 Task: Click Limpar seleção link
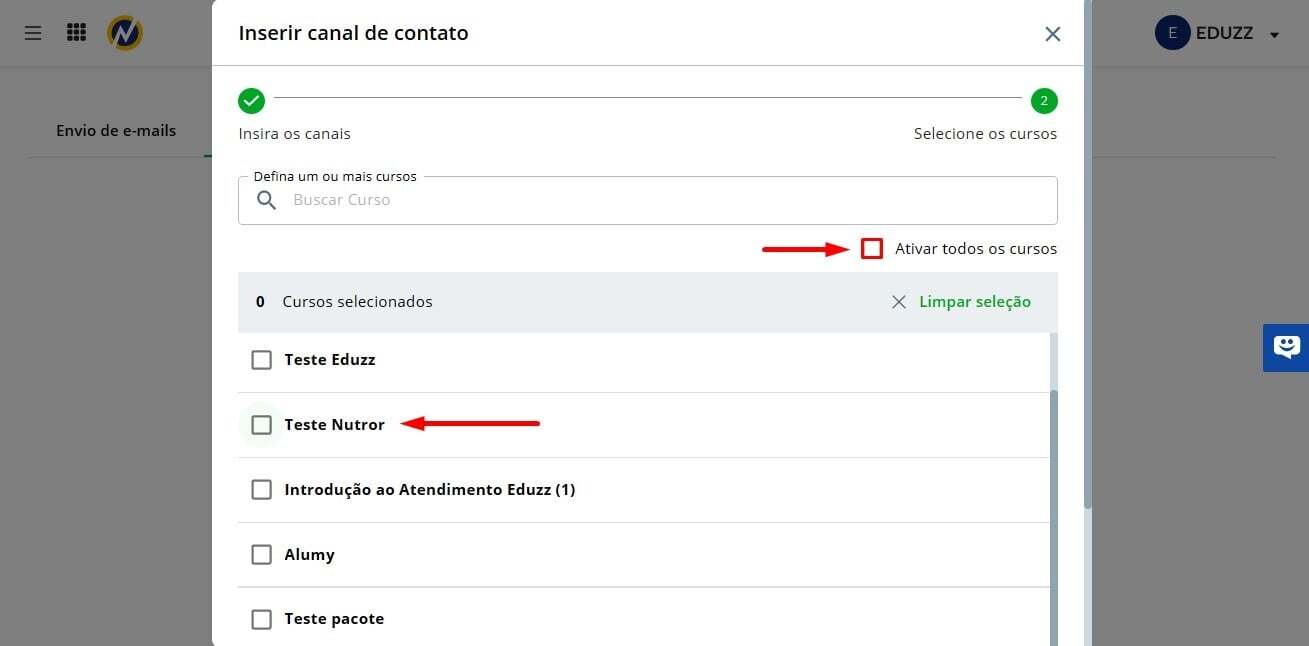(x=974, y=302)
